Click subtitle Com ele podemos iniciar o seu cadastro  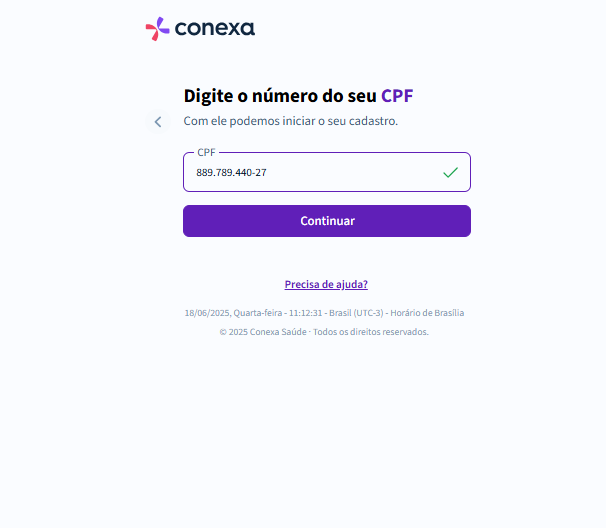click(291, 121)
